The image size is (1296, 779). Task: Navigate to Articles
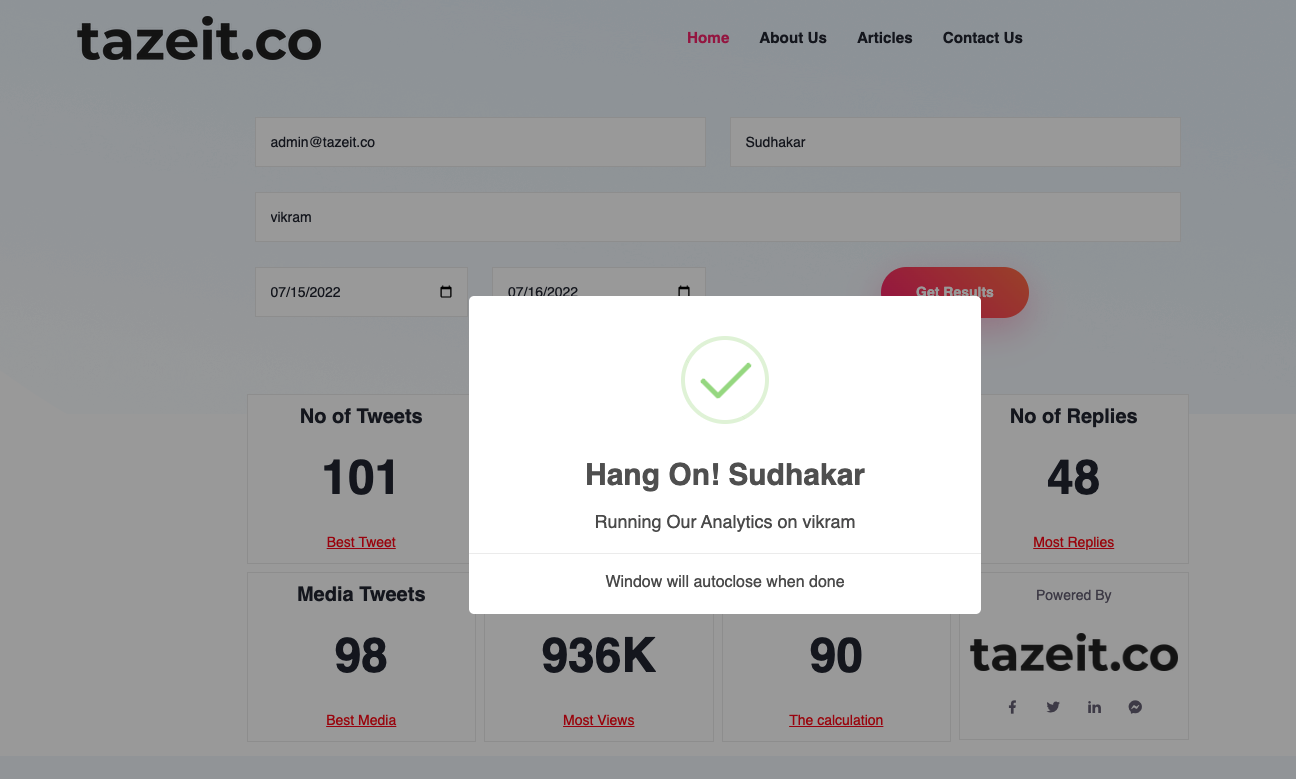coord(885,38)
